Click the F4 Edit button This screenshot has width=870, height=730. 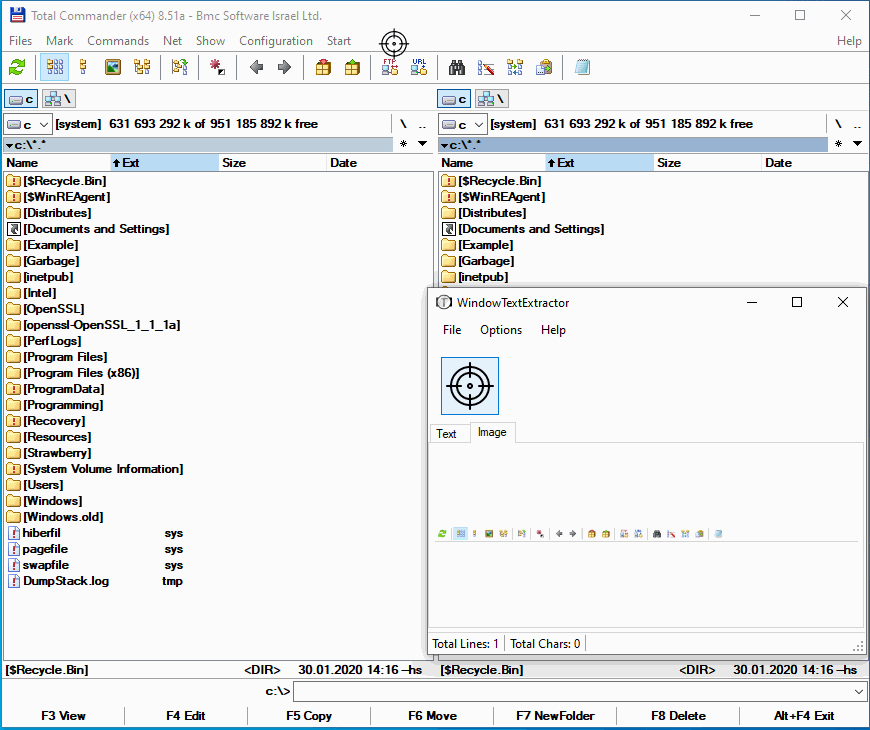[x=186, y=716]
